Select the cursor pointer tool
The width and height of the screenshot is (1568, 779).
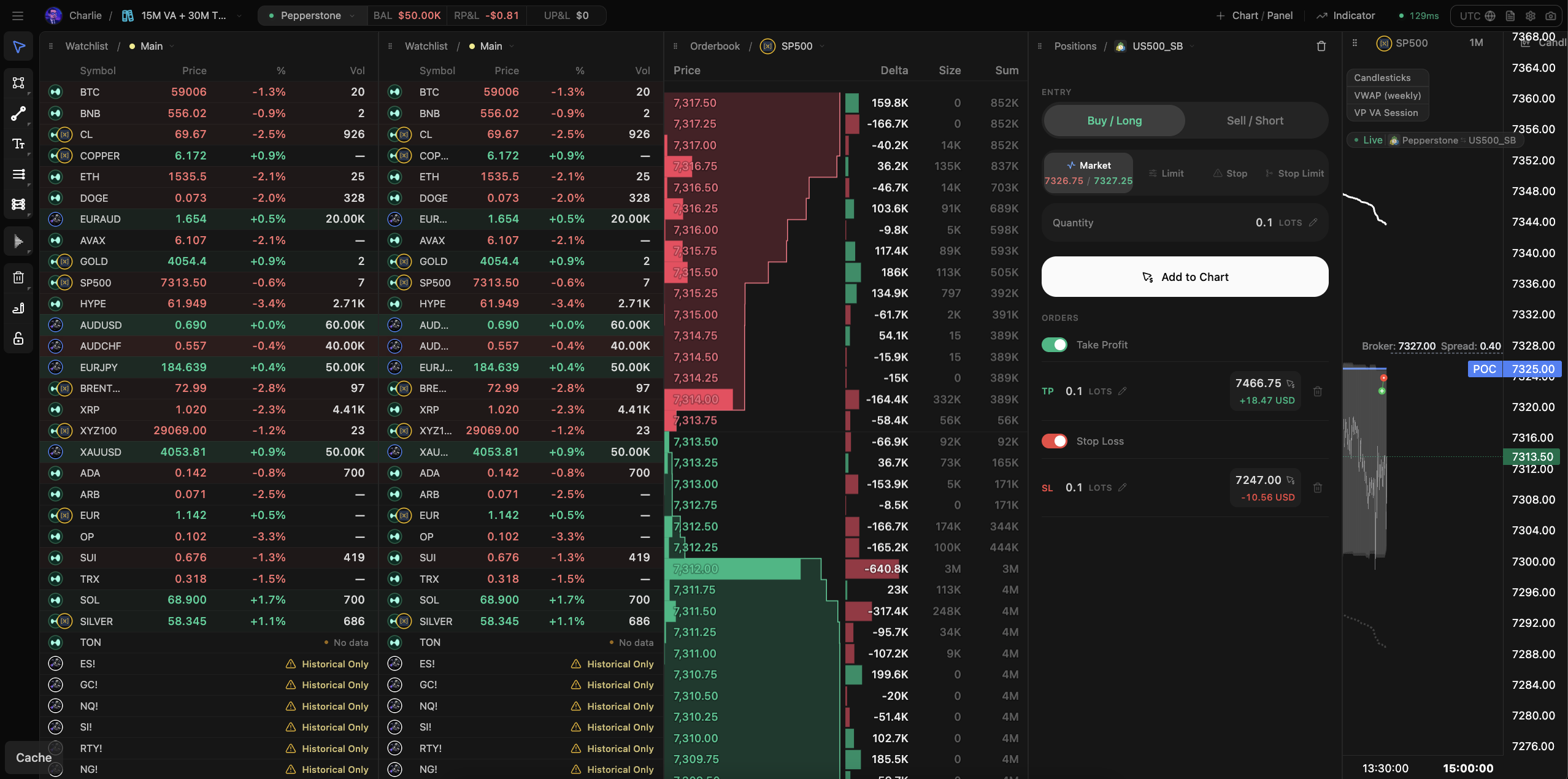(x=18, y=47)
